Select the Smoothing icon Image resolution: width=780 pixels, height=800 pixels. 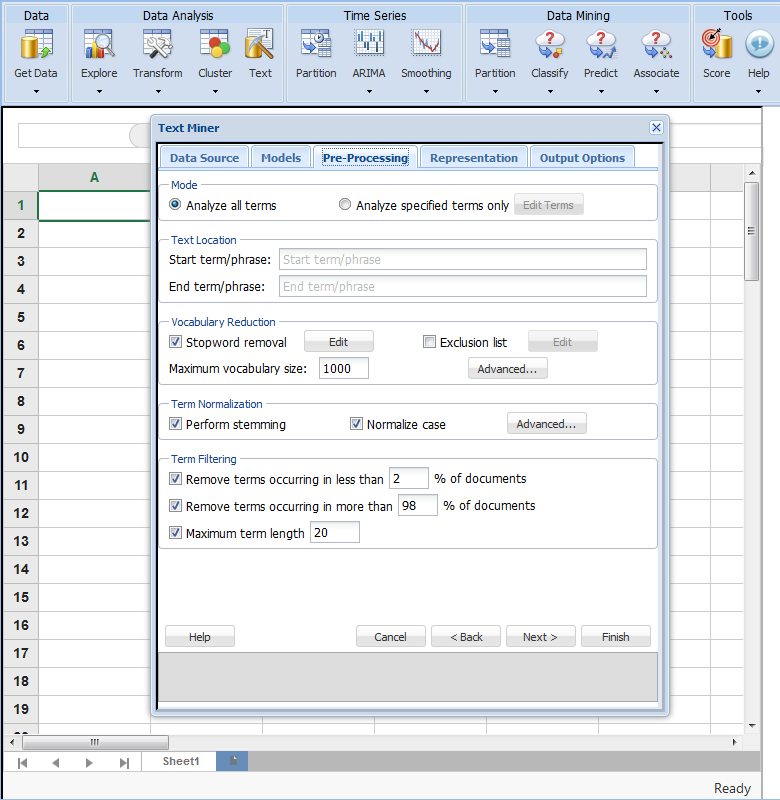click(426, 44)
